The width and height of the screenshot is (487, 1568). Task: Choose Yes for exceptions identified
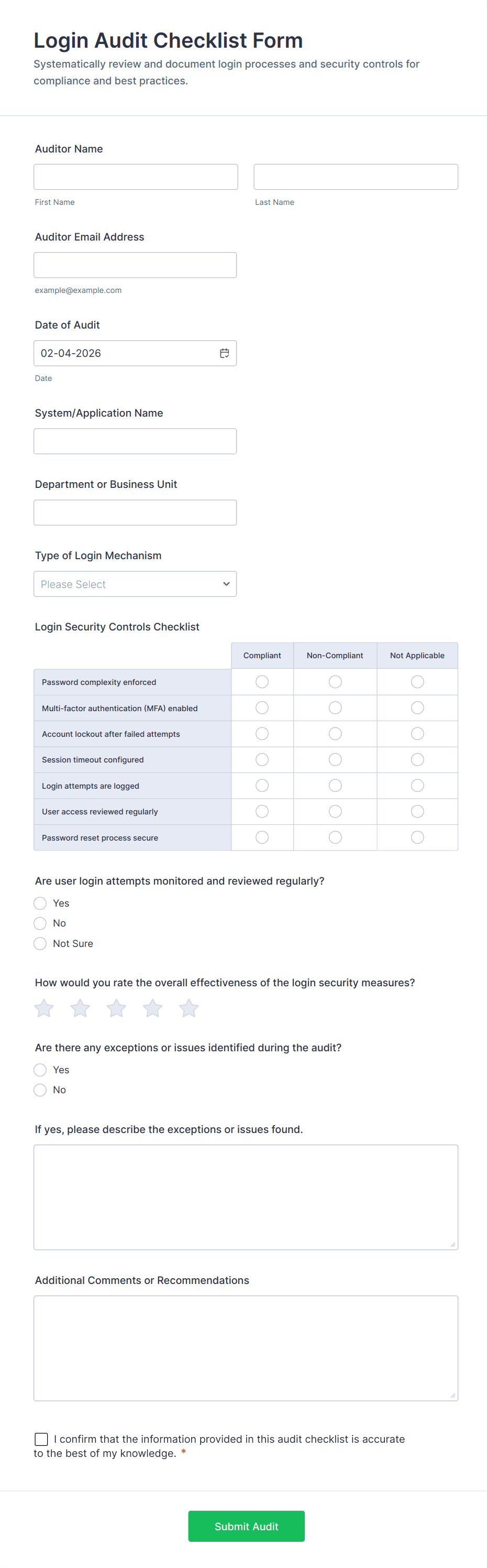[x=40, y=1070]
